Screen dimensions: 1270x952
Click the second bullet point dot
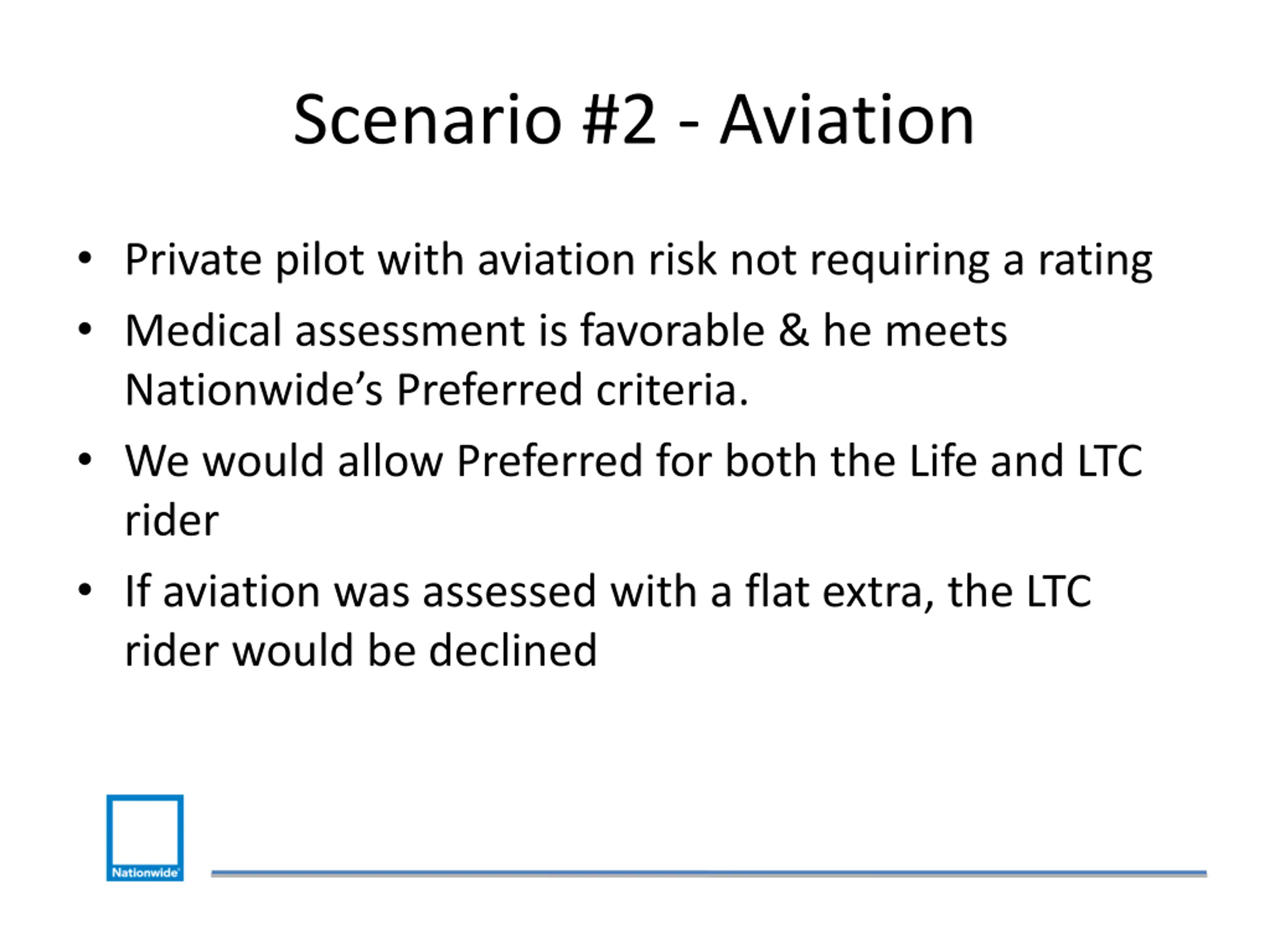coord(85,329)
